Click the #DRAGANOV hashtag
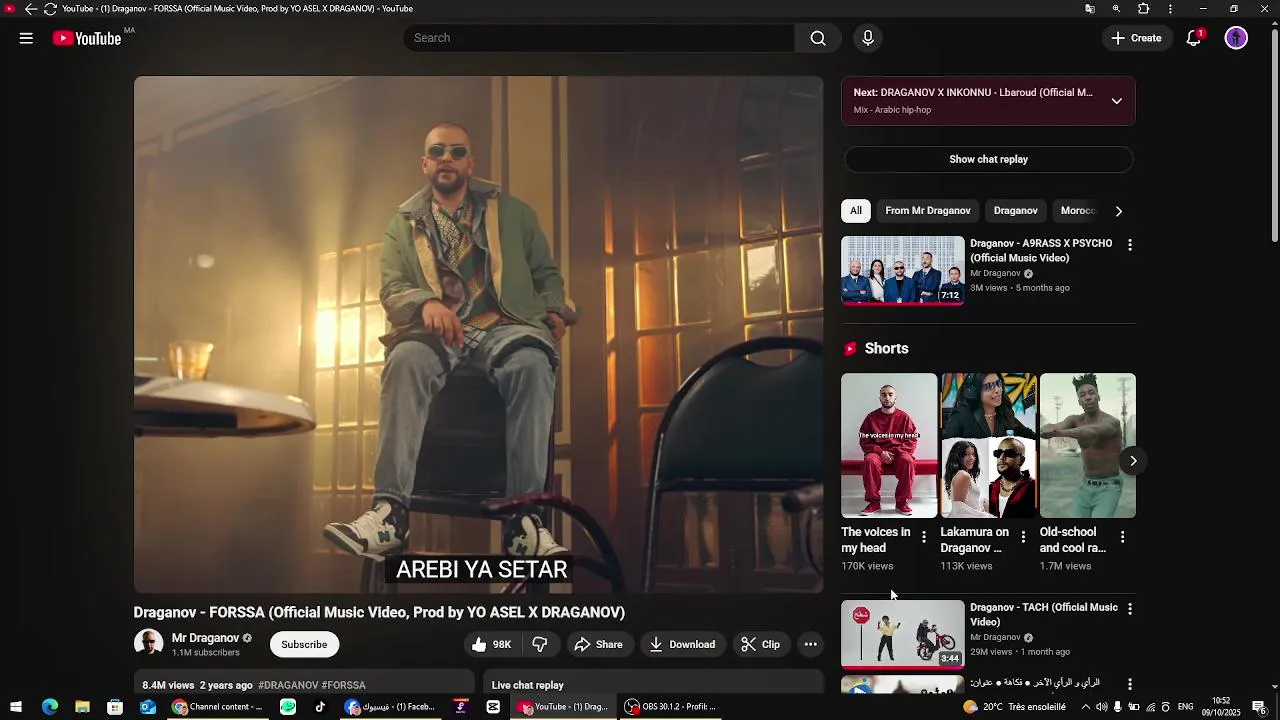The image size is (1280, 720). pos(288,685)
